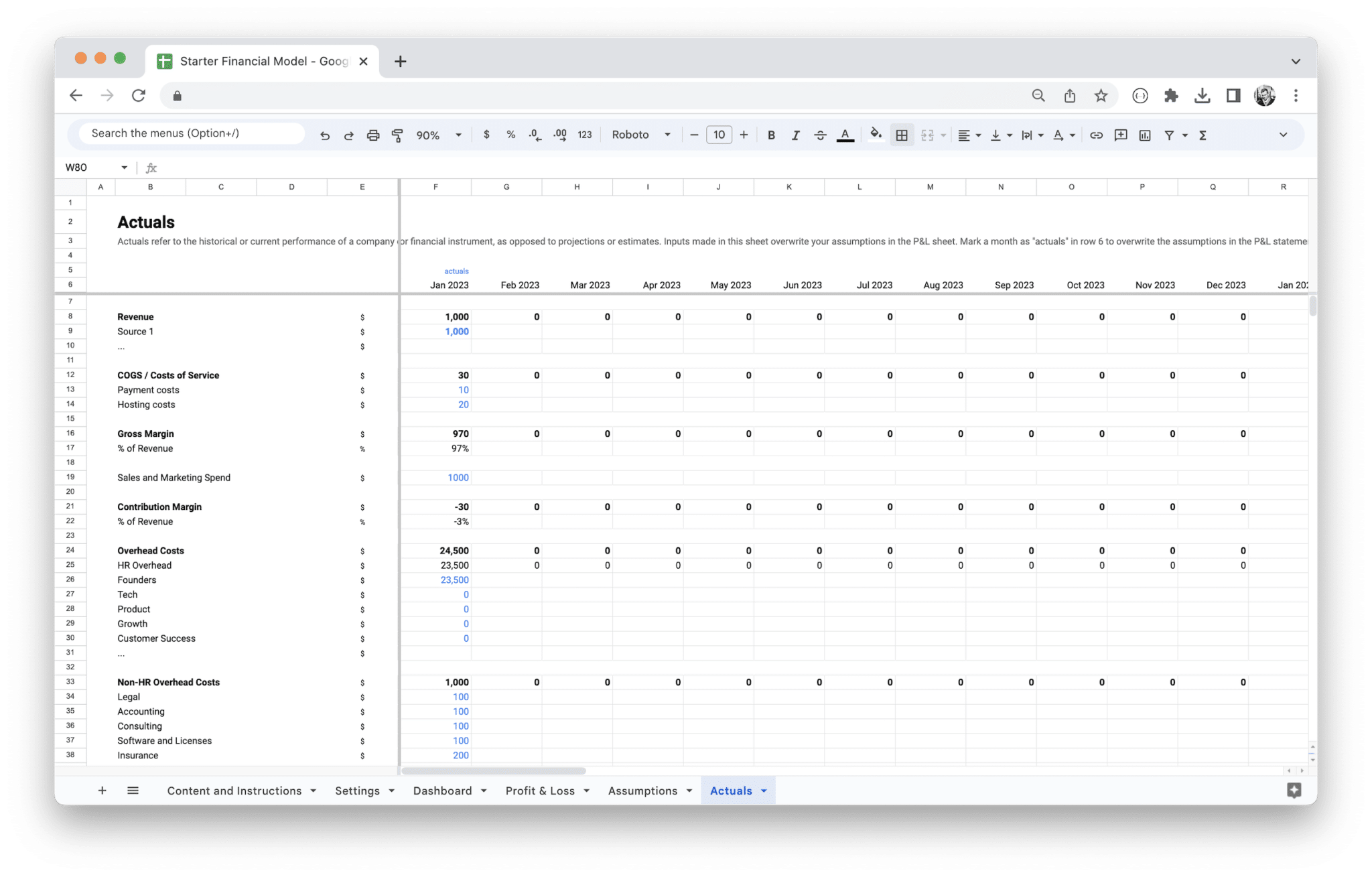
Task: Open the Assumptions sheet menu arrow
Action: pyautogui.click(x=690, y=791)
